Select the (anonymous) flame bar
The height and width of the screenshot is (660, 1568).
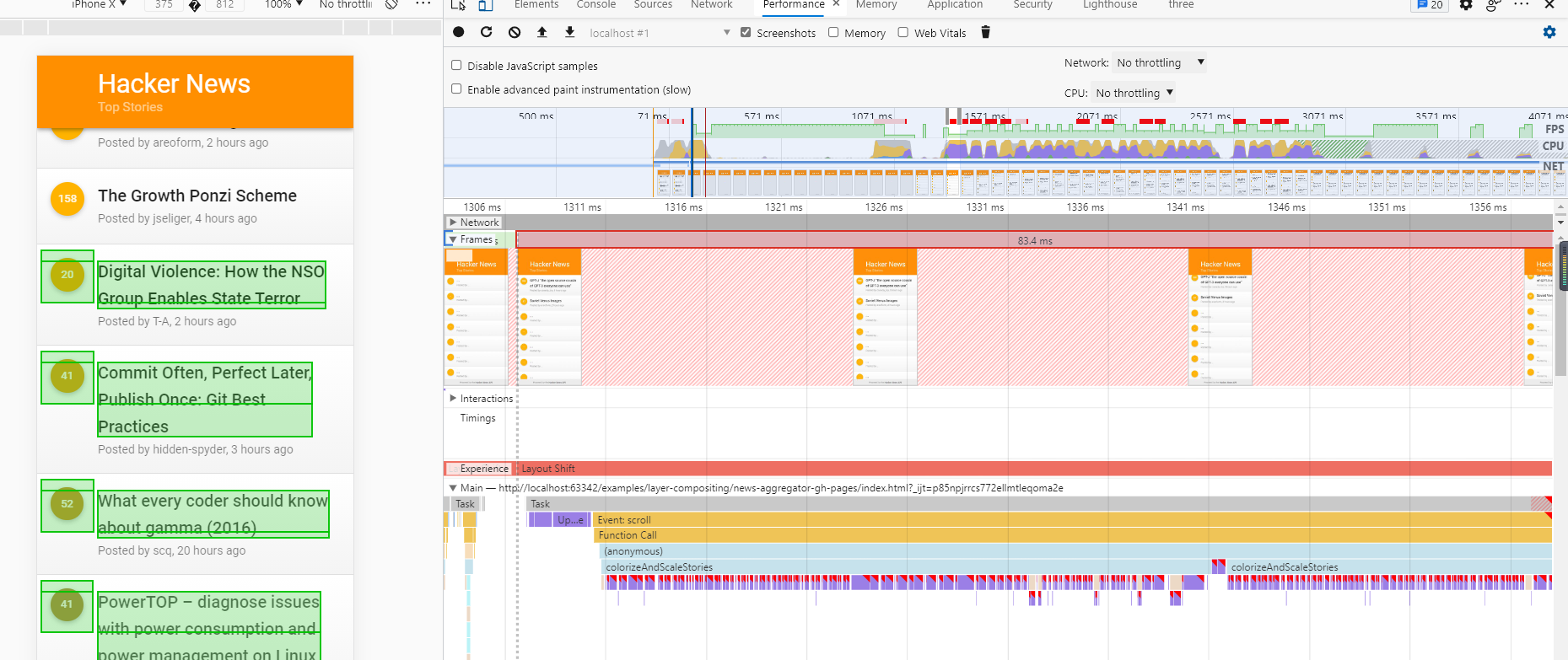click(1075, 551)
